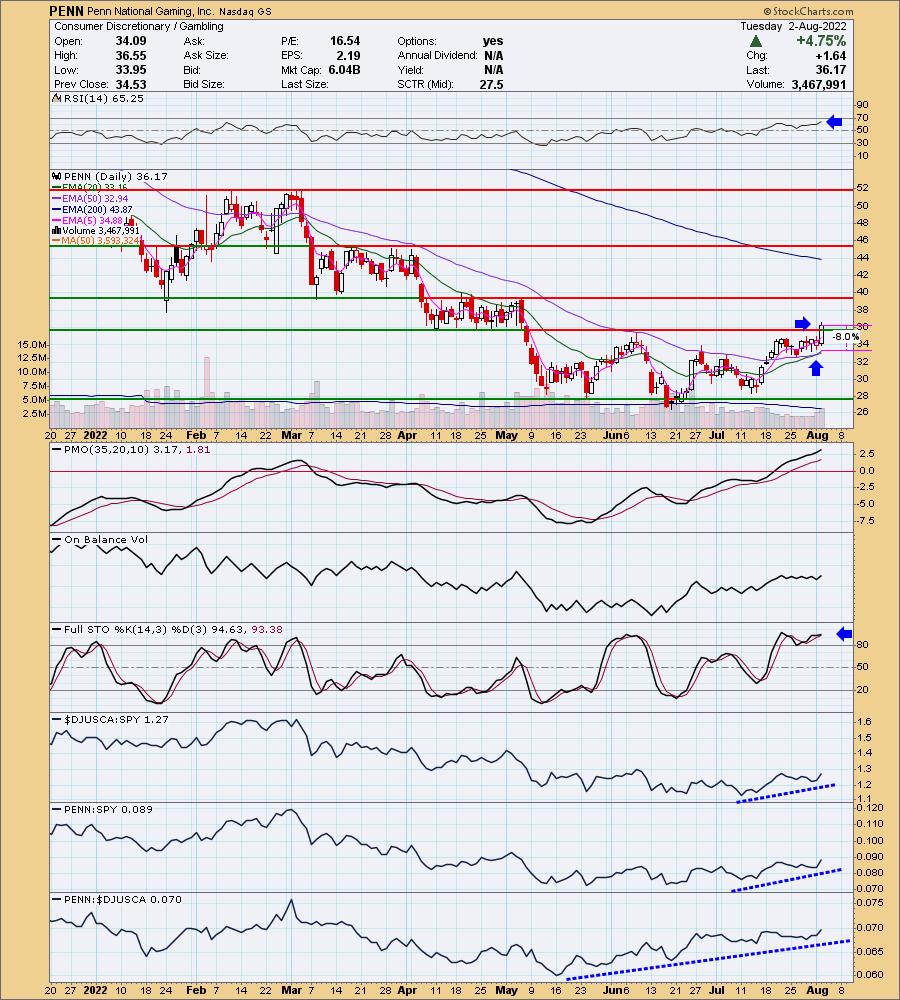The image size is (900, 1000).
Task: Click the PENN:$DJUSCA 0.070 panel label
Action: pos(122,899)
